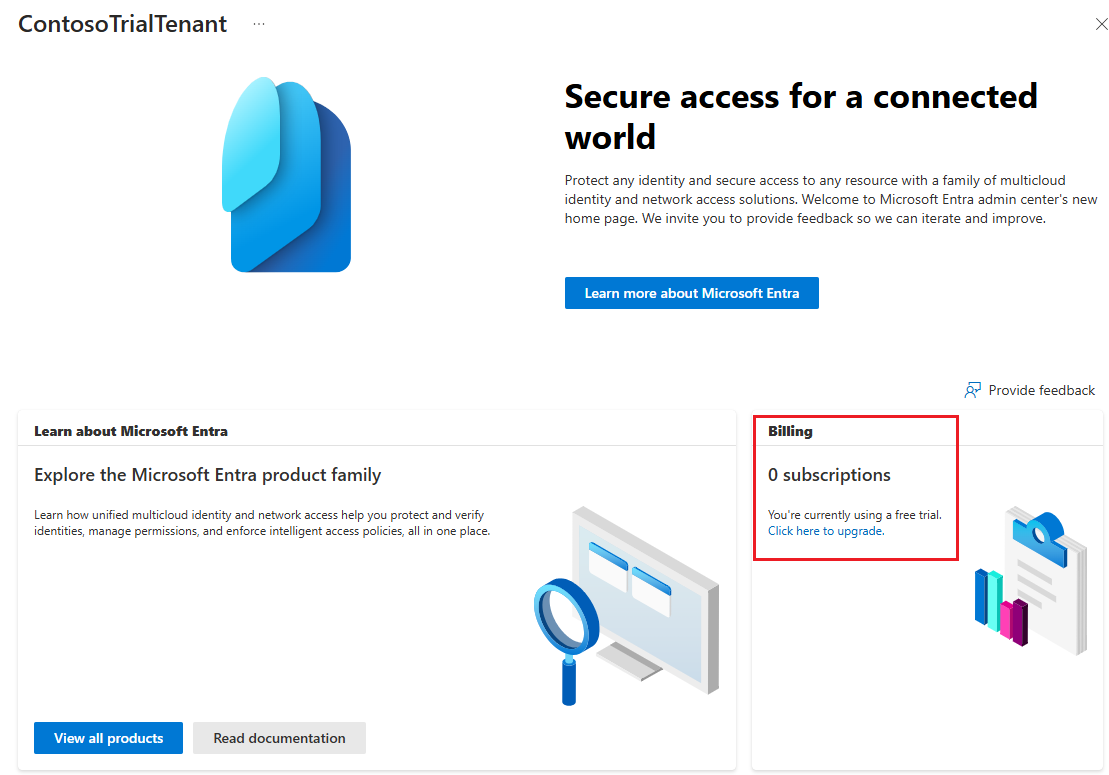Select the 0 subscriptions text in Billing
The height and width of the screenshot is (775, 1109).
coord(829,475)
